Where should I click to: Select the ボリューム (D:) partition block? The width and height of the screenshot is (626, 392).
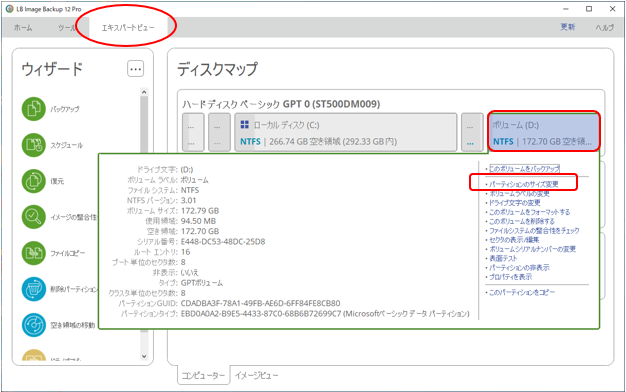544,131
